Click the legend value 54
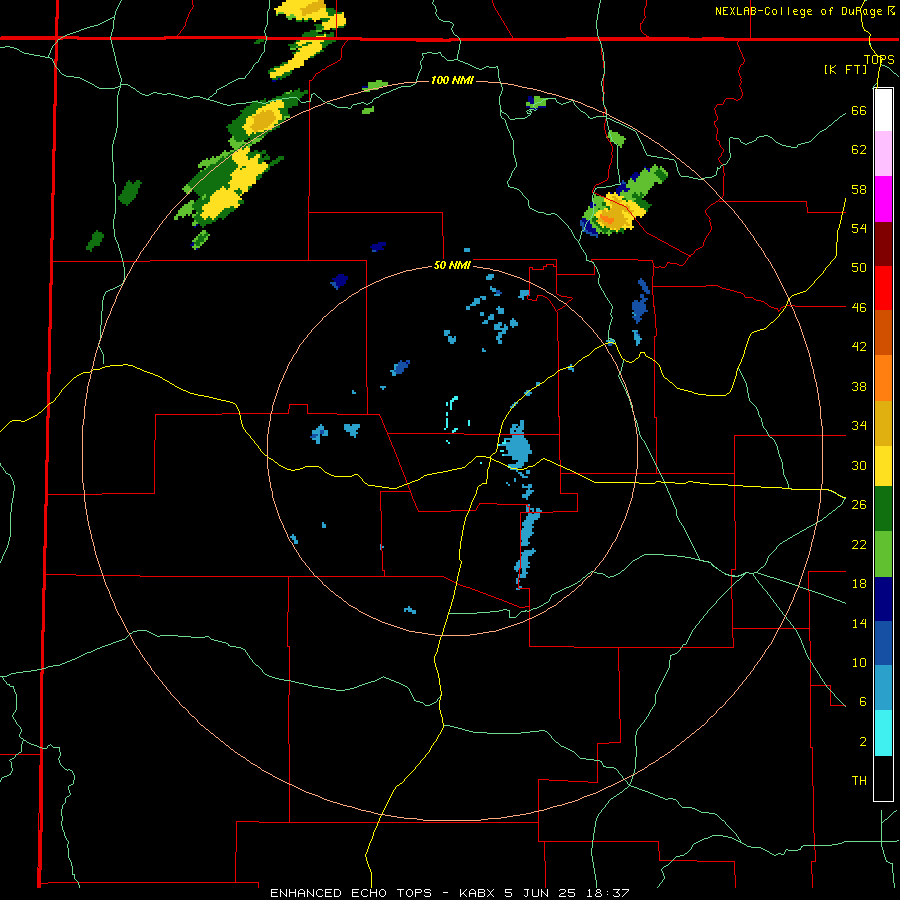This screenshot has width=900, height=900. pos(859,228)
